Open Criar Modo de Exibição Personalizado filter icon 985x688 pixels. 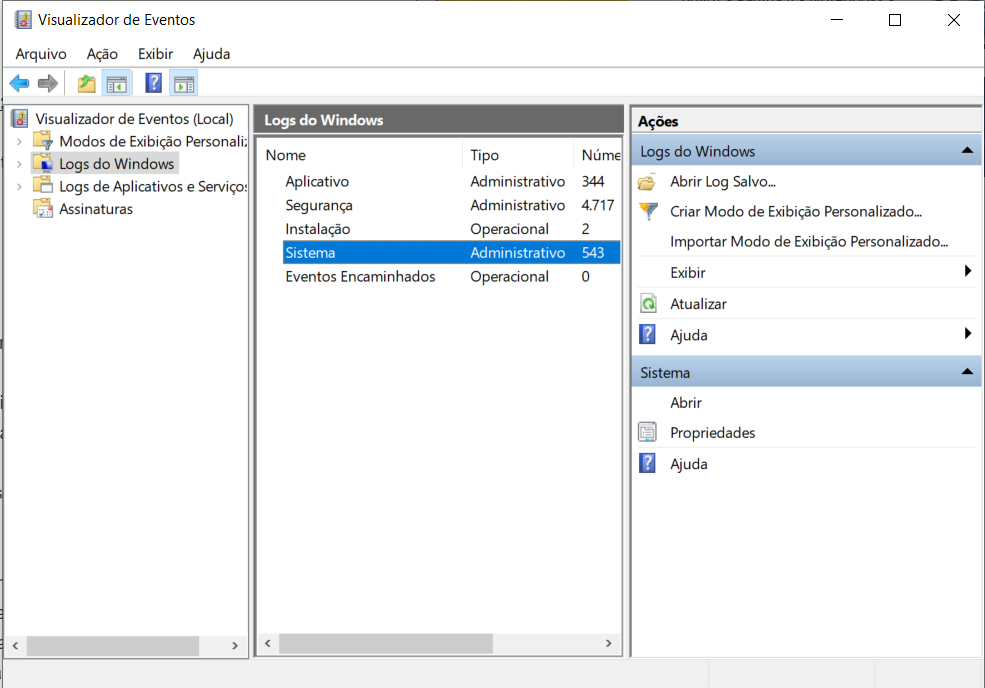click(x=648, y=212)
